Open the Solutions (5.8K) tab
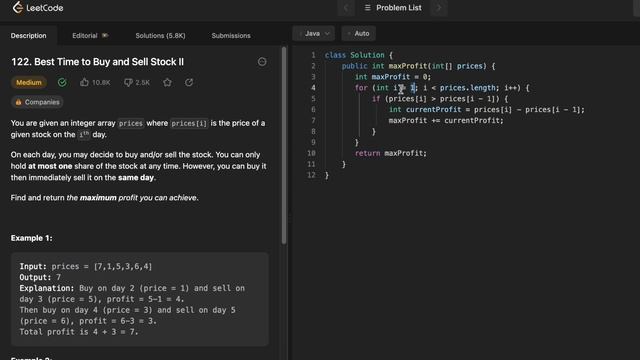This screenshot has width=640, height=360. click(x=160, y=36)
